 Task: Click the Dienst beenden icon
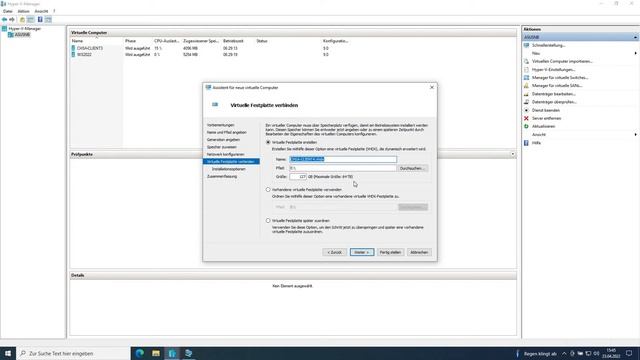(x=527, y=110)
